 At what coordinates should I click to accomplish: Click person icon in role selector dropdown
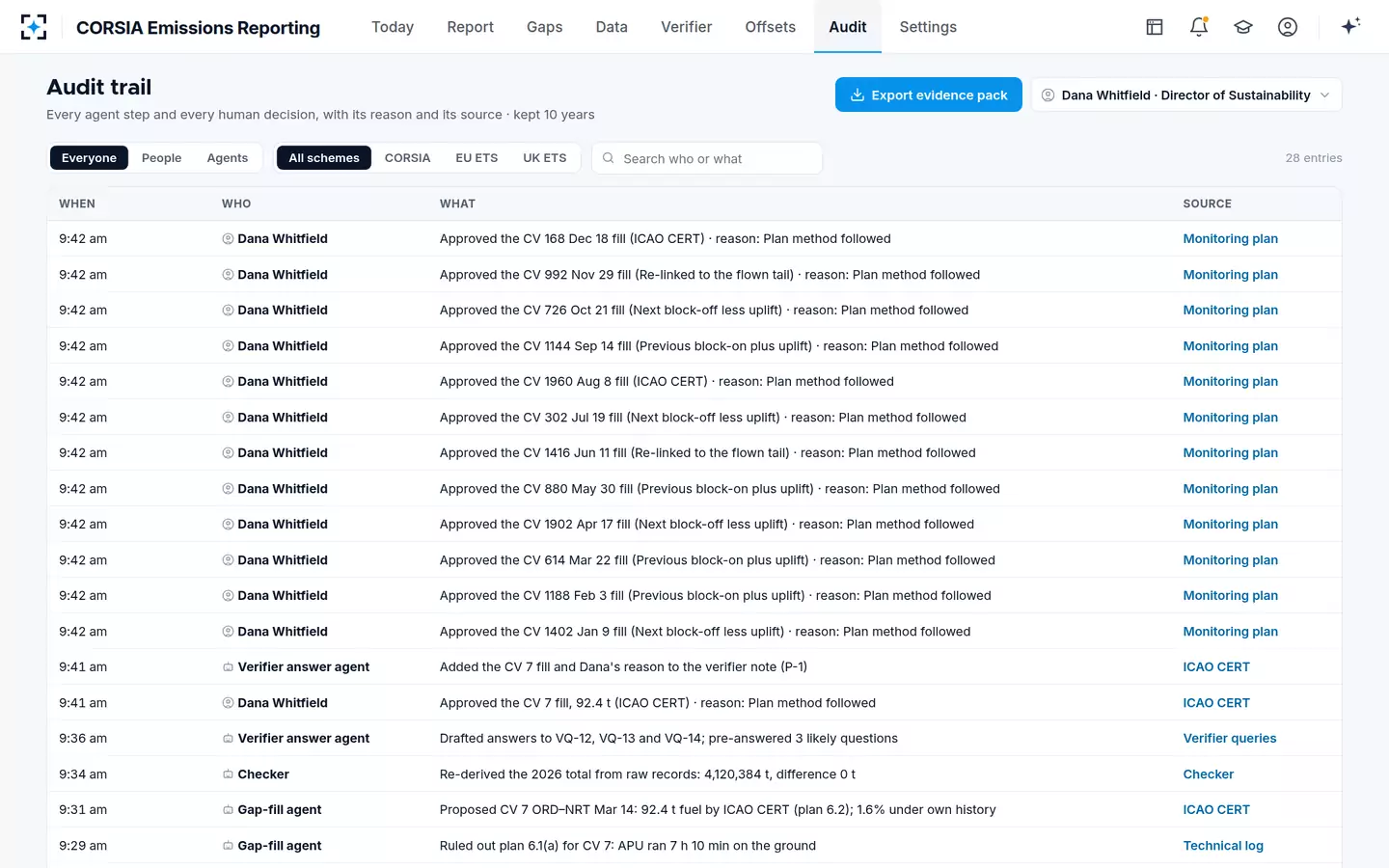pyautogui.click(x=1048, y=95)
